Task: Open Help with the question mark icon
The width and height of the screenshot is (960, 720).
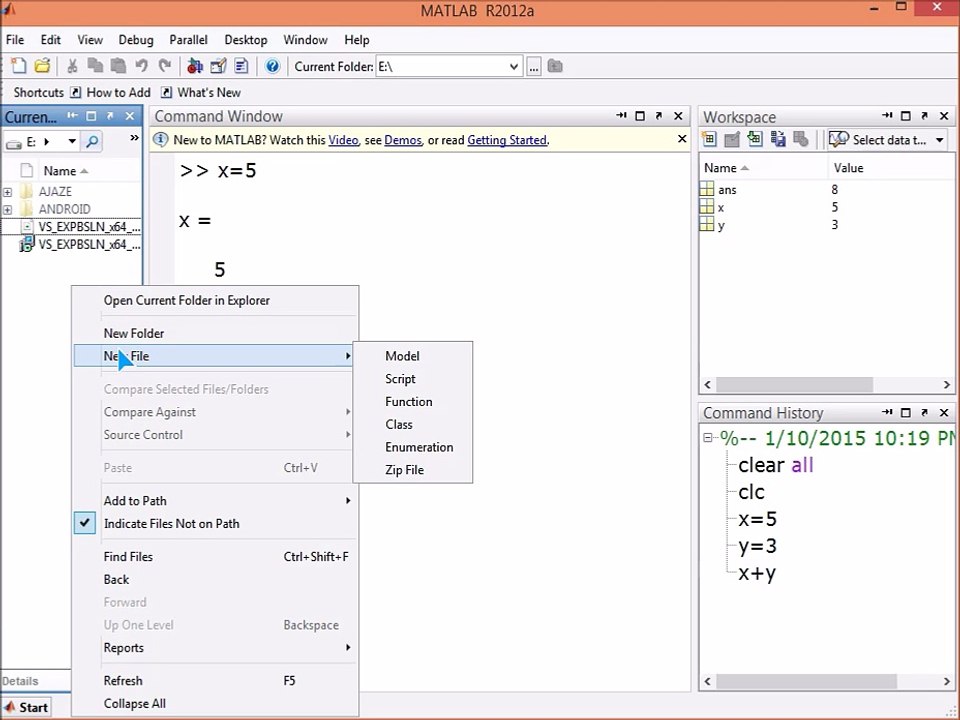Action: [272, 66]
